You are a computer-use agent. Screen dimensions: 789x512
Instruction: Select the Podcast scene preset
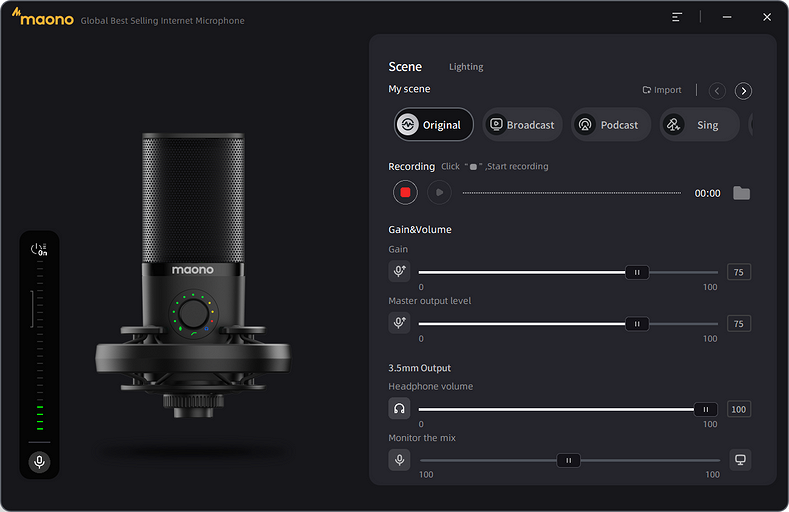pyautogui.click(x=610, y=125)
